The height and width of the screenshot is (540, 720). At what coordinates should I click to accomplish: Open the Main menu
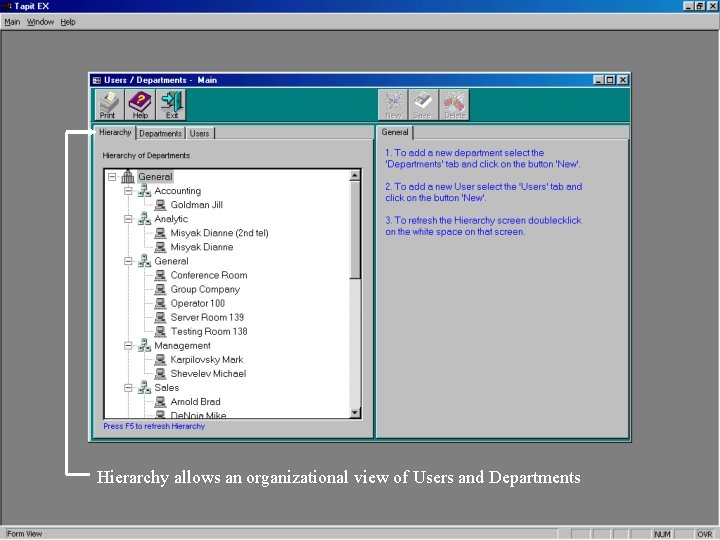click(x=12, y=22)
